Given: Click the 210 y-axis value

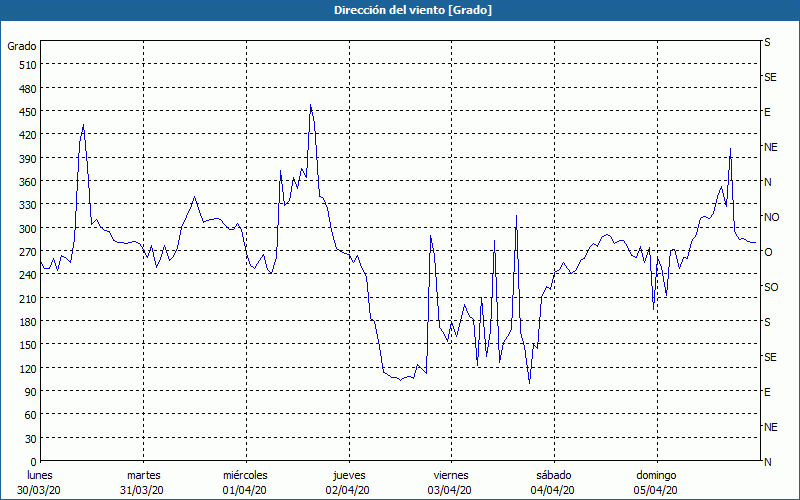Looking at the screenshot, I should pyautogui.click(x=28, y=298).
